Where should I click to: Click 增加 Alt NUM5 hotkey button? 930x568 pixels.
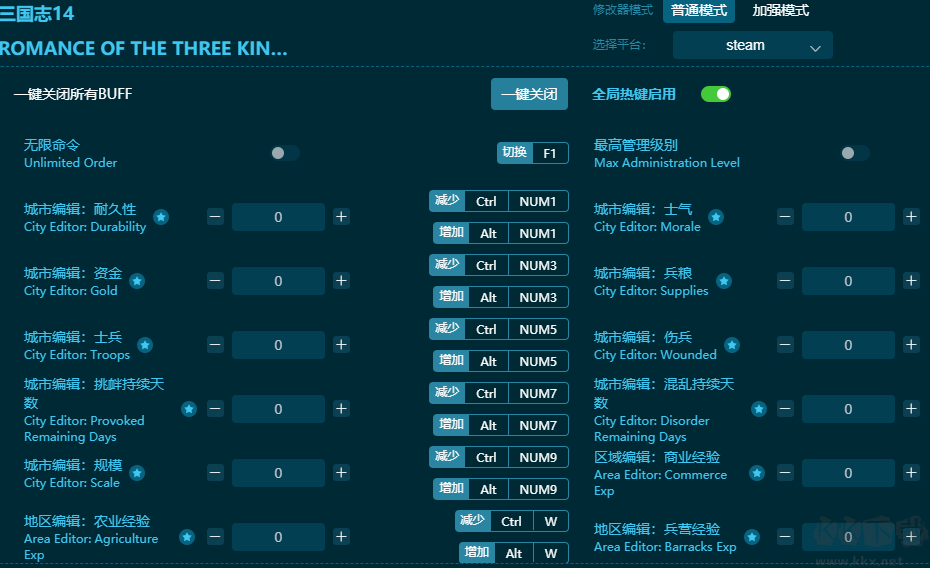click(501, 361)
